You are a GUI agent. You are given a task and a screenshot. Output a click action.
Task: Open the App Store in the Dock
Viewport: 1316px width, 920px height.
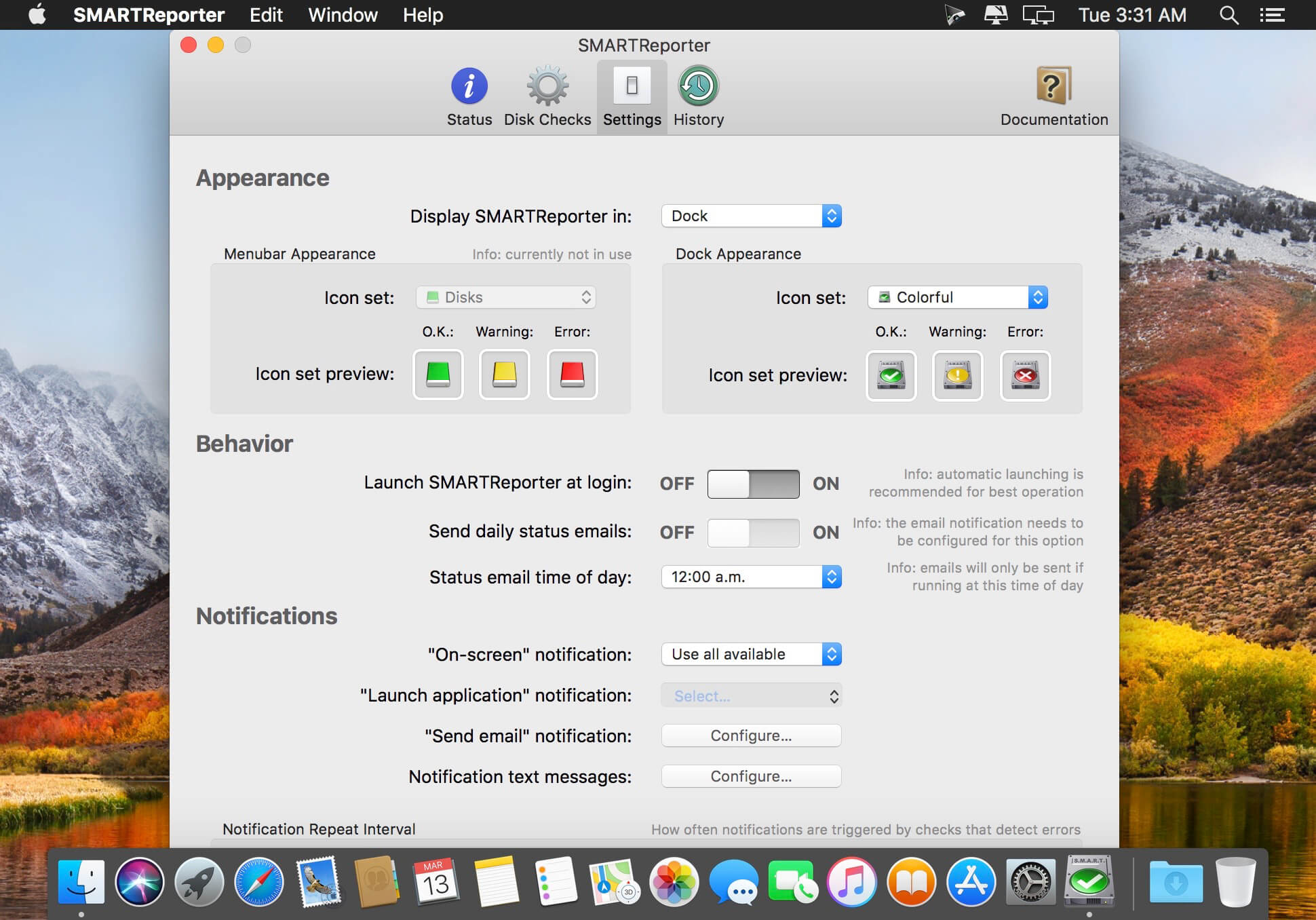pos(971,882)
